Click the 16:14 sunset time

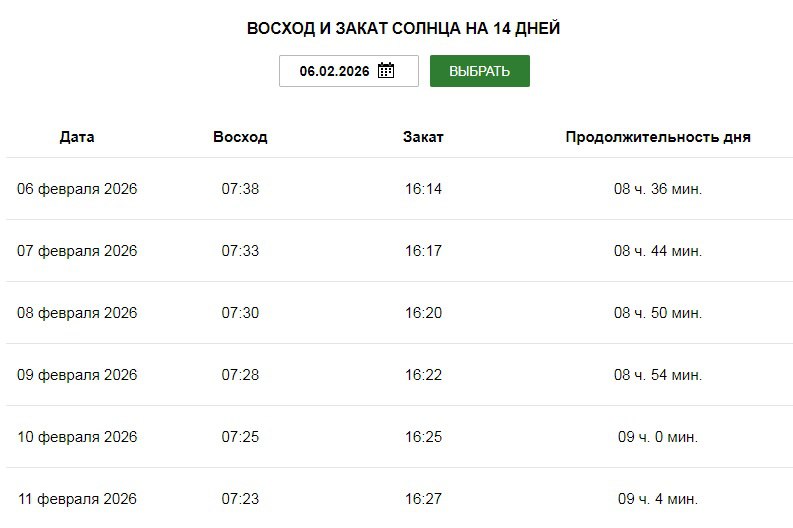pos(423,189)
